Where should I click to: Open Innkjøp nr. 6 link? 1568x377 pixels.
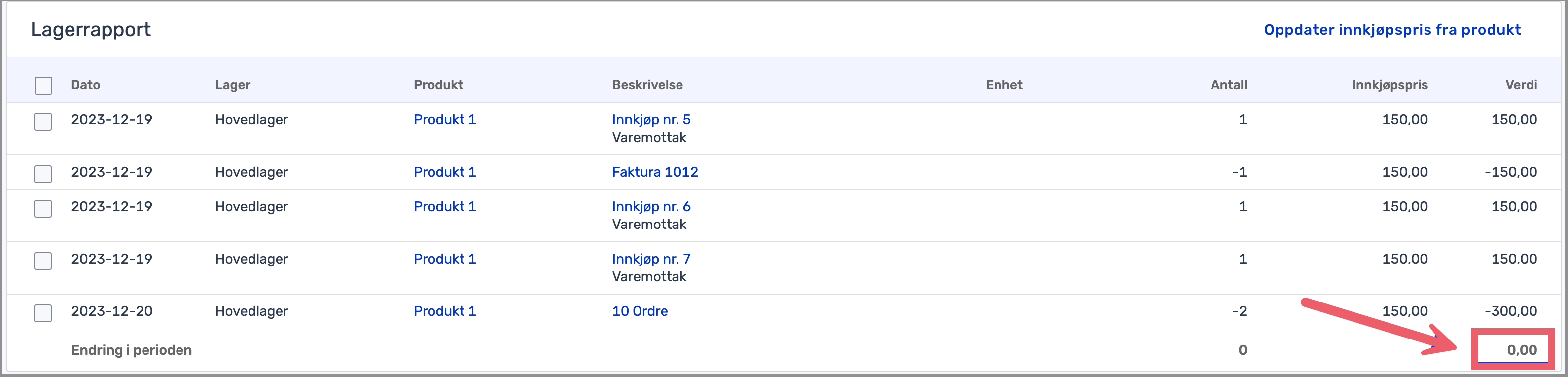(x=651, y=206)
